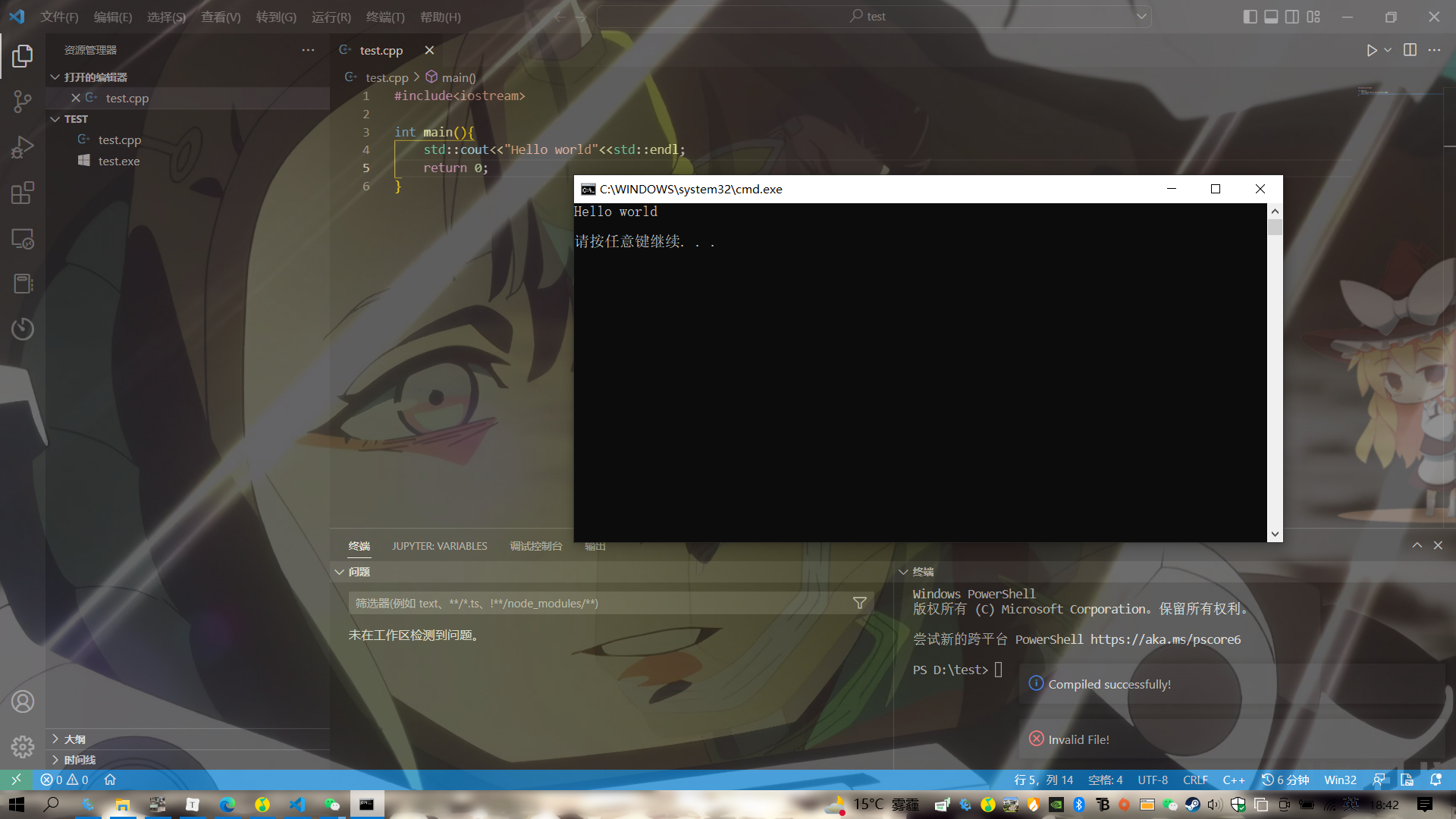Open the File menu

[x=59, y=17]
